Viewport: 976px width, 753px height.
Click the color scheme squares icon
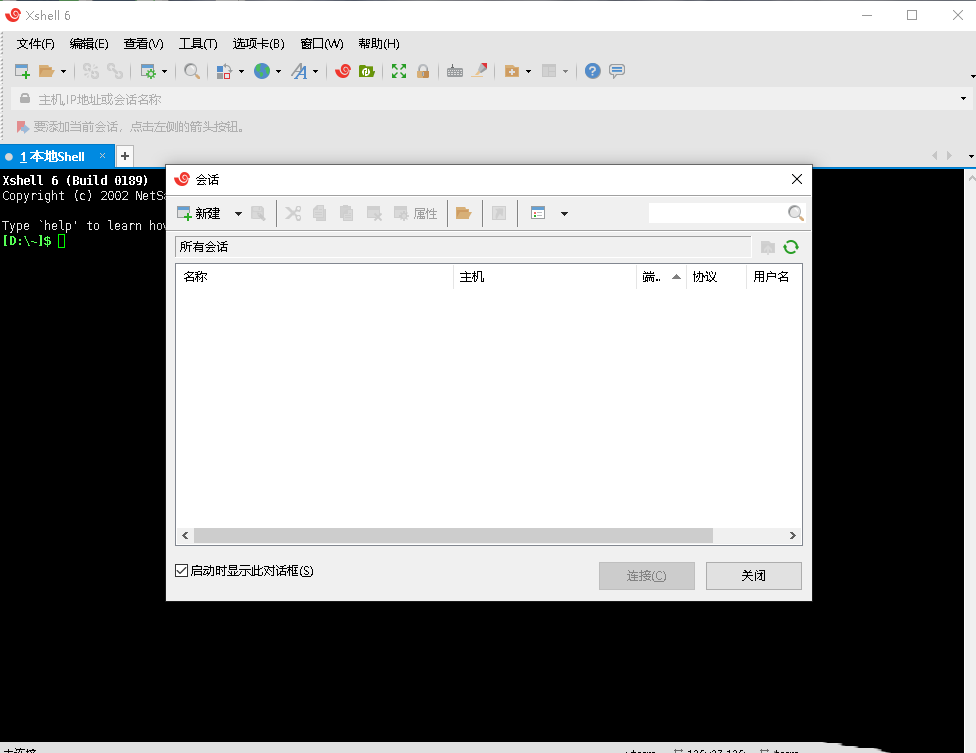pyautogui.click(x=224, y=72)
